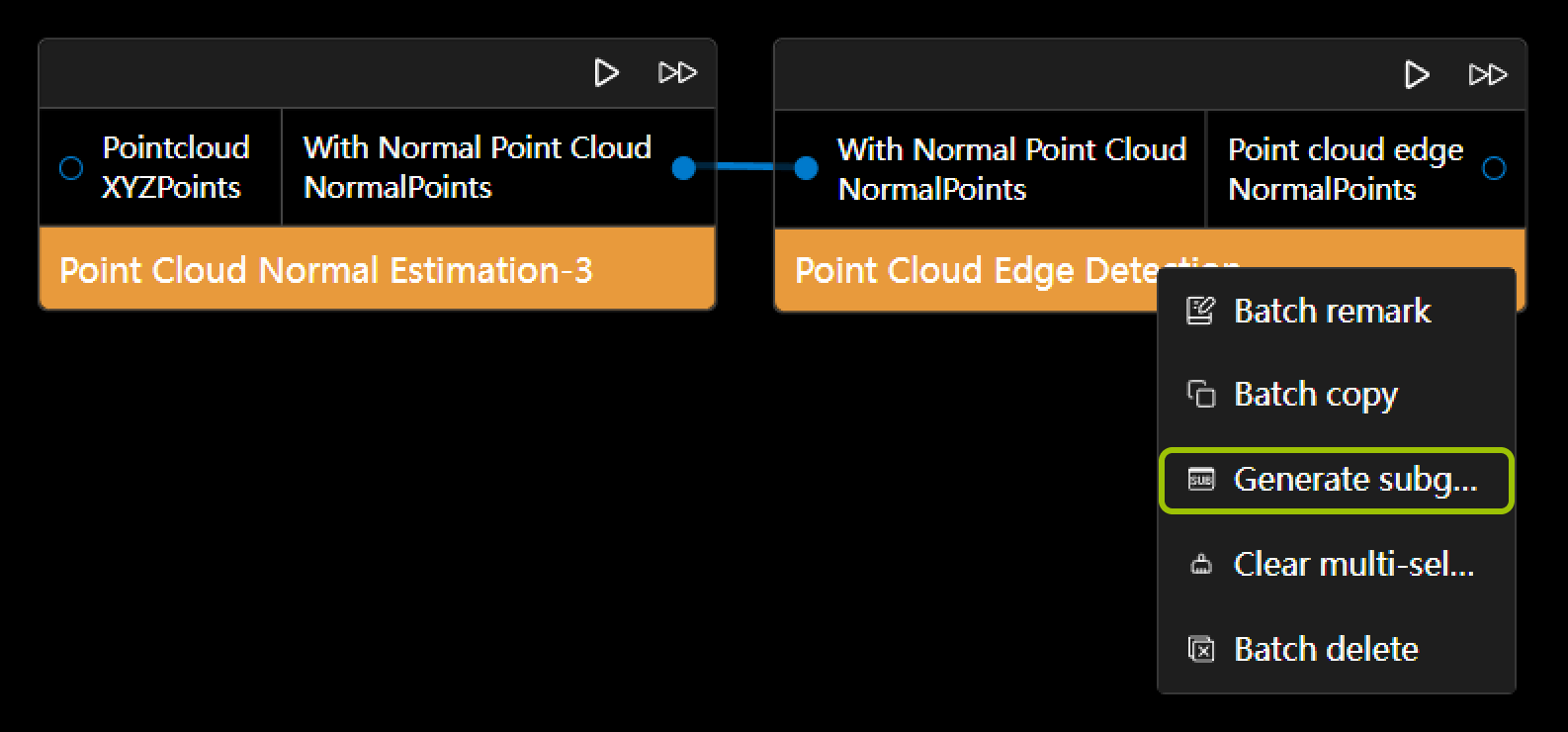Click fast-forward icon on Edge Detection node
The height and width of the screenshot is (732, 1568).
pyautogui.click(x=1488, y=74)
